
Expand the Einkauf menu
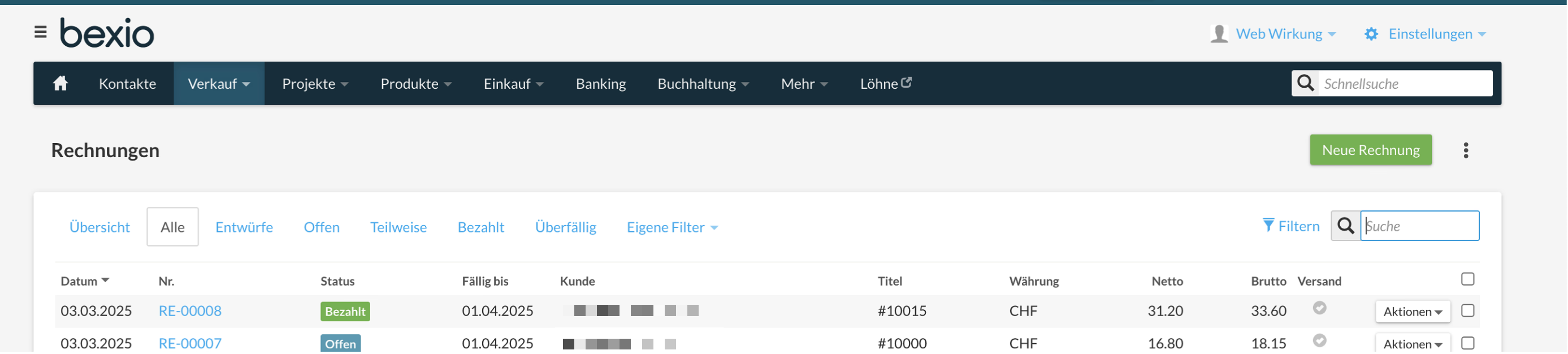(x=513, y=84)
